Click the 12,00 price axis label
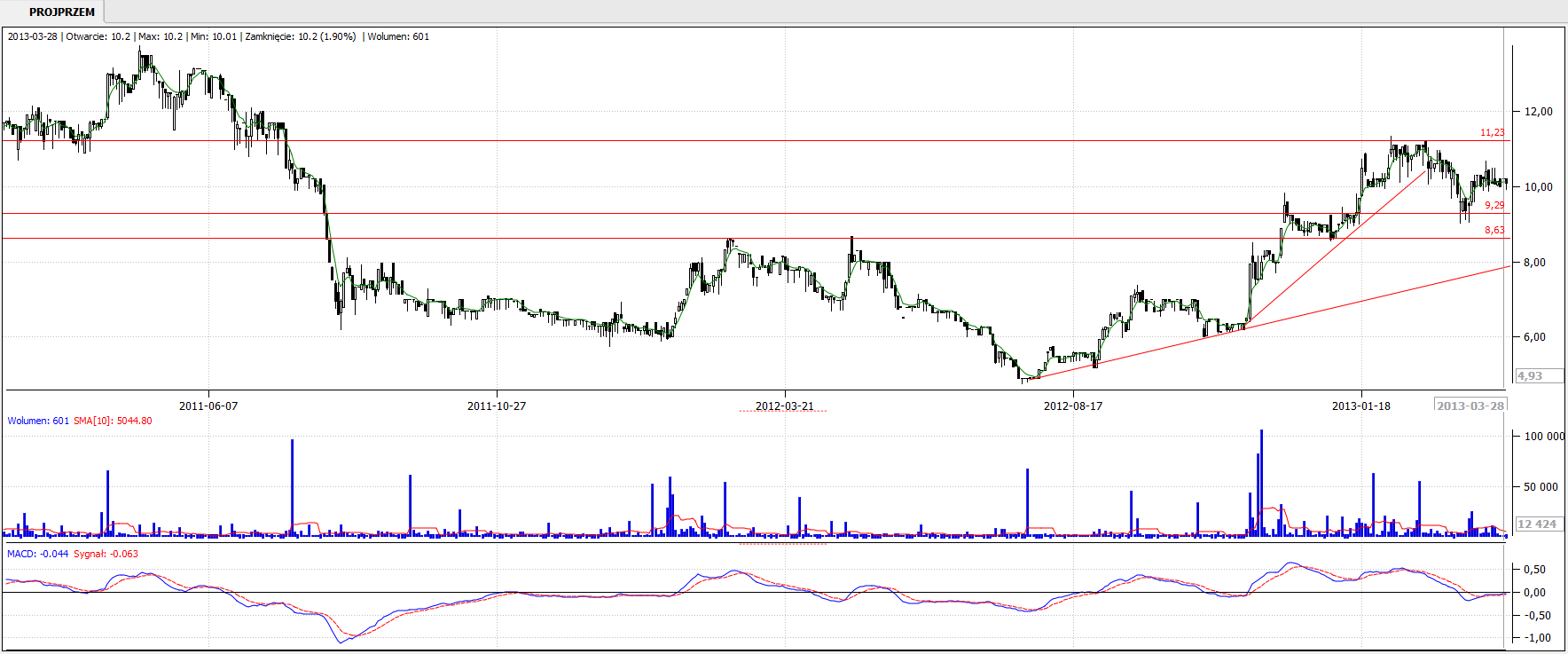 1538,111
